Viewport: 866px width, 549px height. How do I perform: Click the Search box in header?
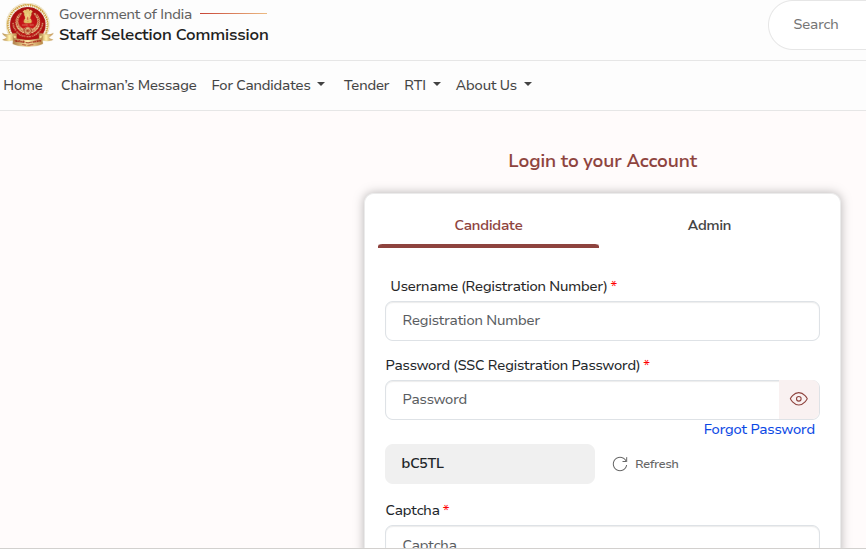click(x=816, y=25)
